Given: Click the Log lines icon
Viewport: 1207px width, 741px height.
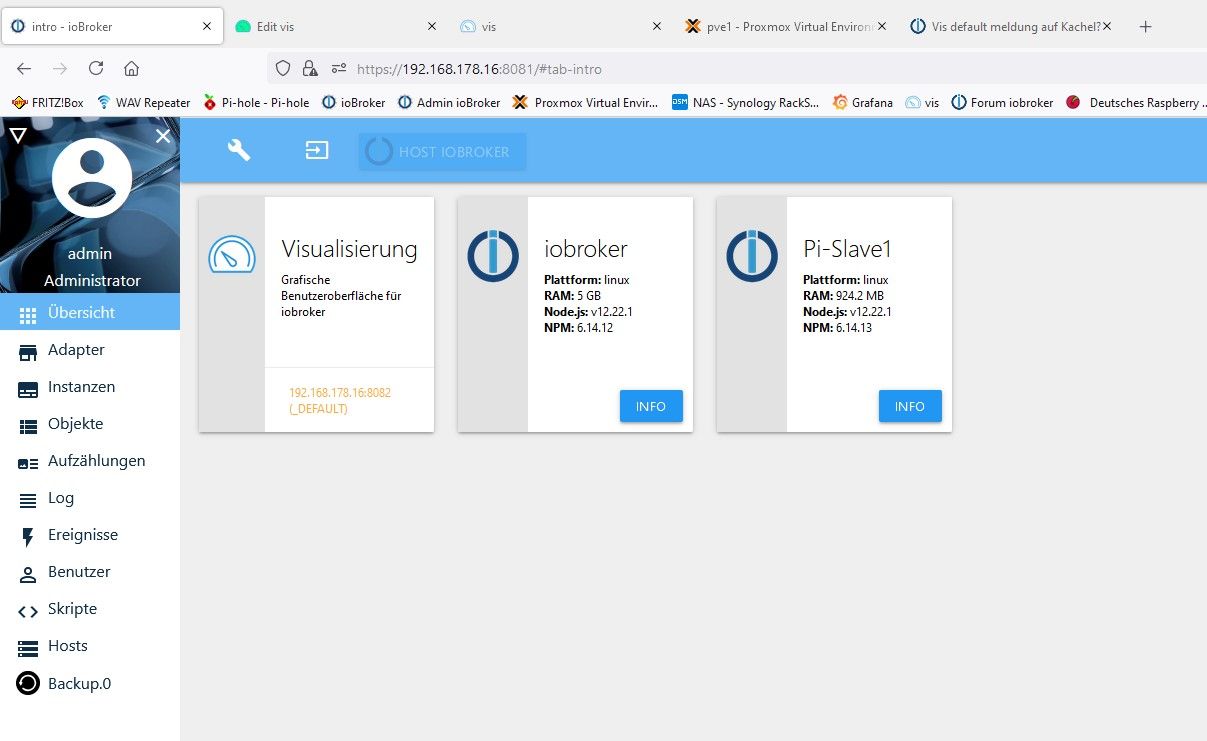Looking at the screenshot, I should click(x=28, y=500).
